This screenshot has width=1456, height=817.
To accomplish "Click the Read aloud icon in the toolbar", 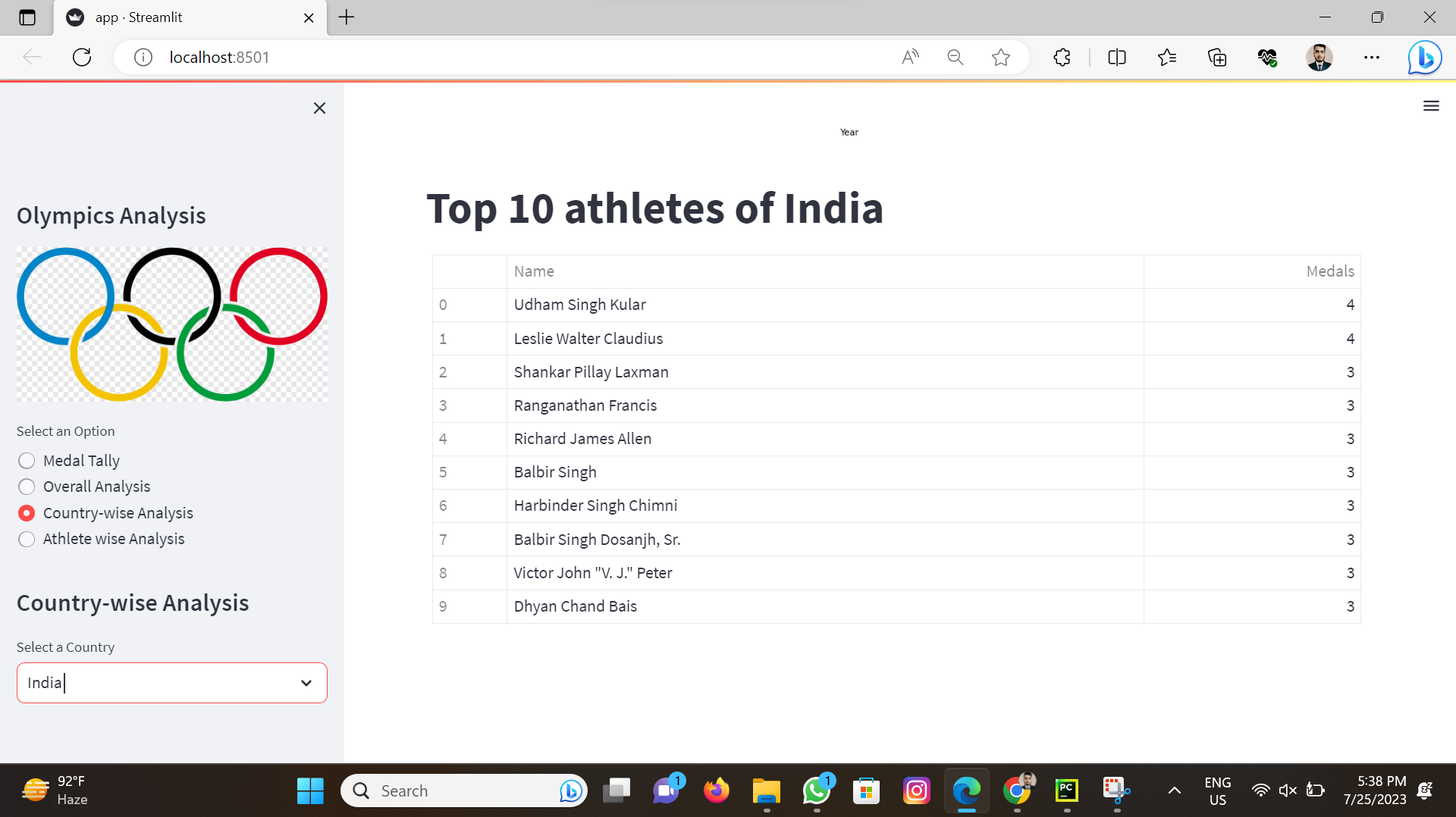I will 910,57.
